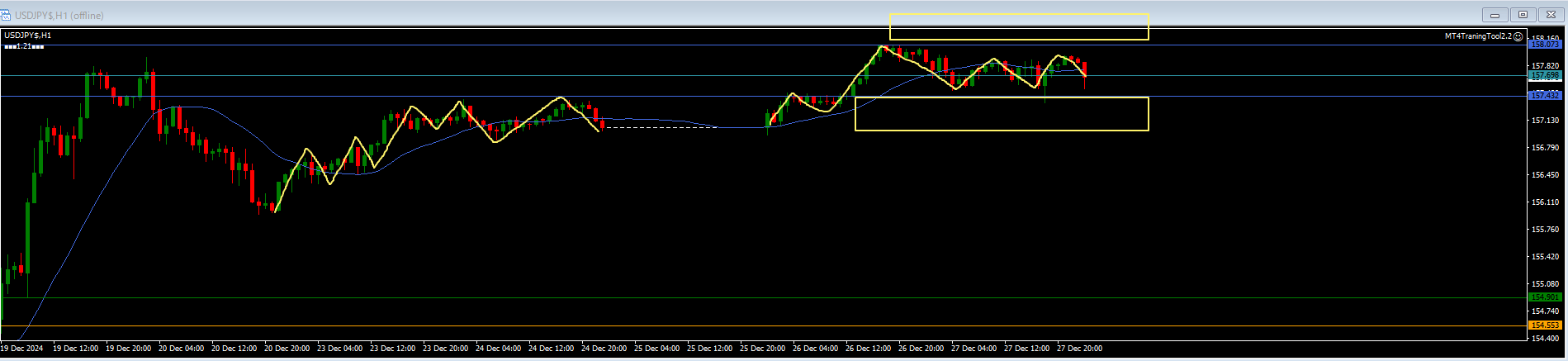The width and height of the screenshot is (1568, 361).
Task: Click the MT4TraningTool2.2 expert advisor label
Action: (x=1477, y=36)
